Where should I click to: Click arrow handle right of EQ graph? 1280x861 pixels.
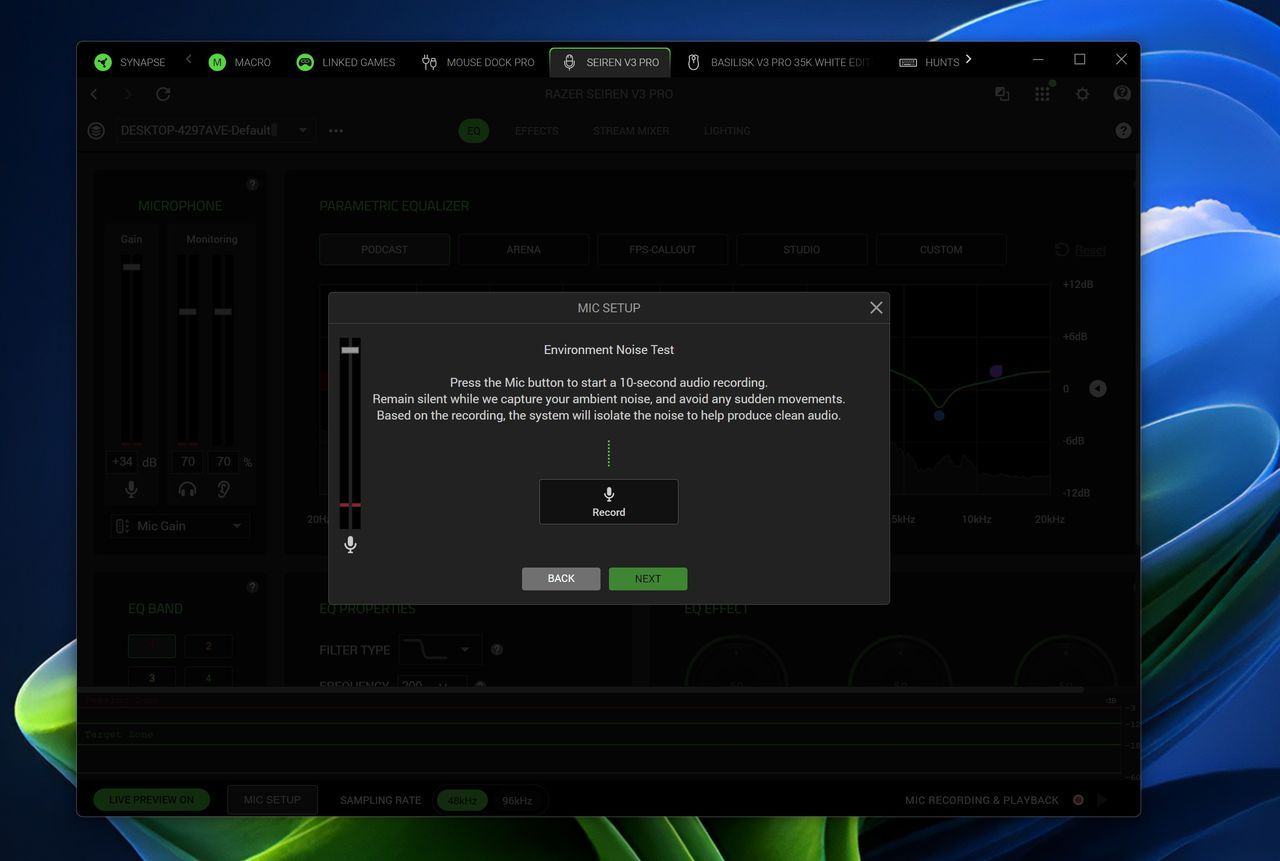1098,389
